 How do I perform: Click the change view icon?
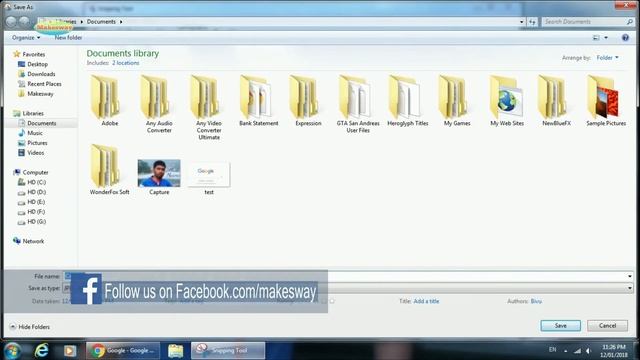click(596, 38)
